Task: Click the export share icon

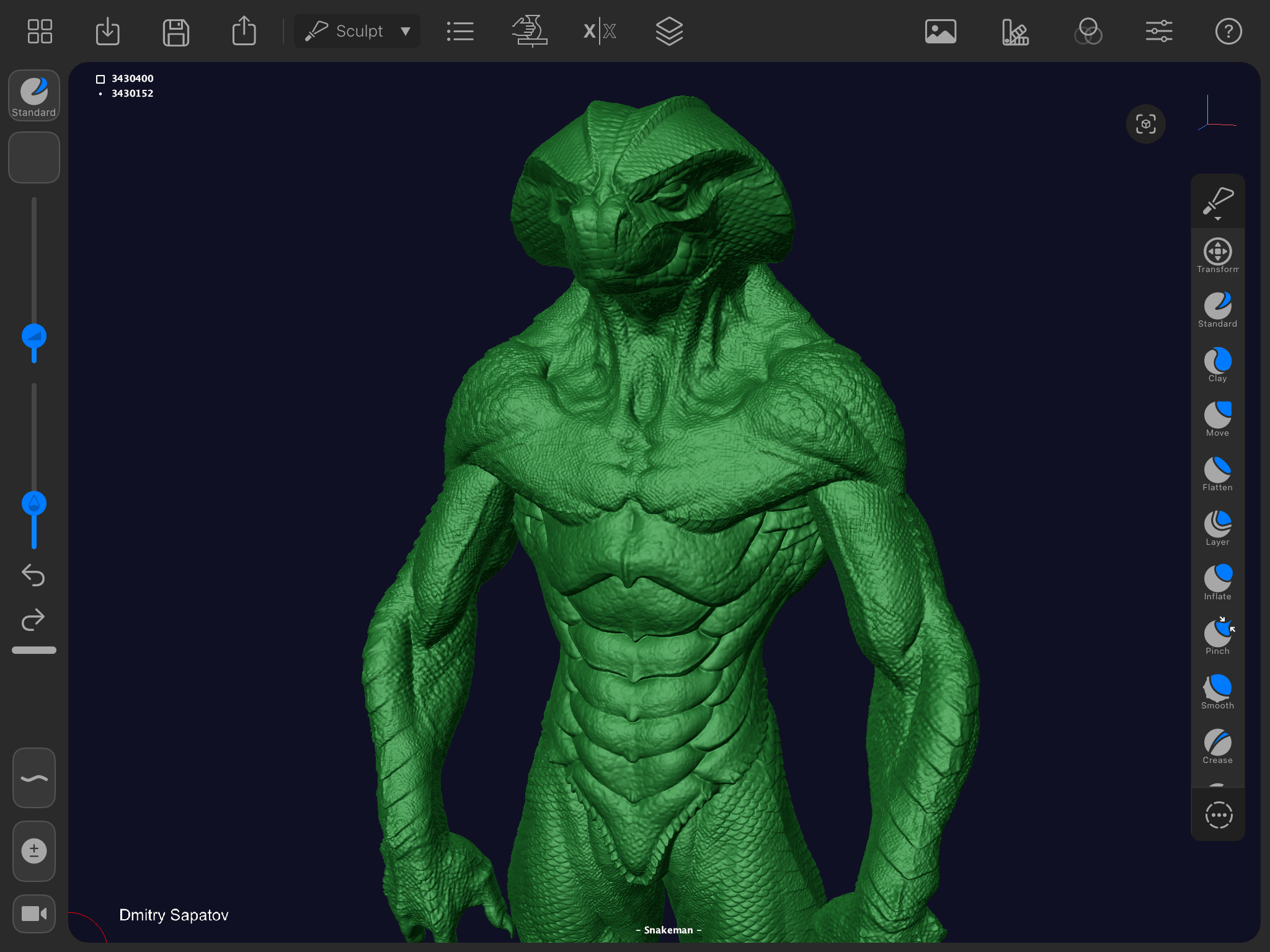Action: [244, 30]
